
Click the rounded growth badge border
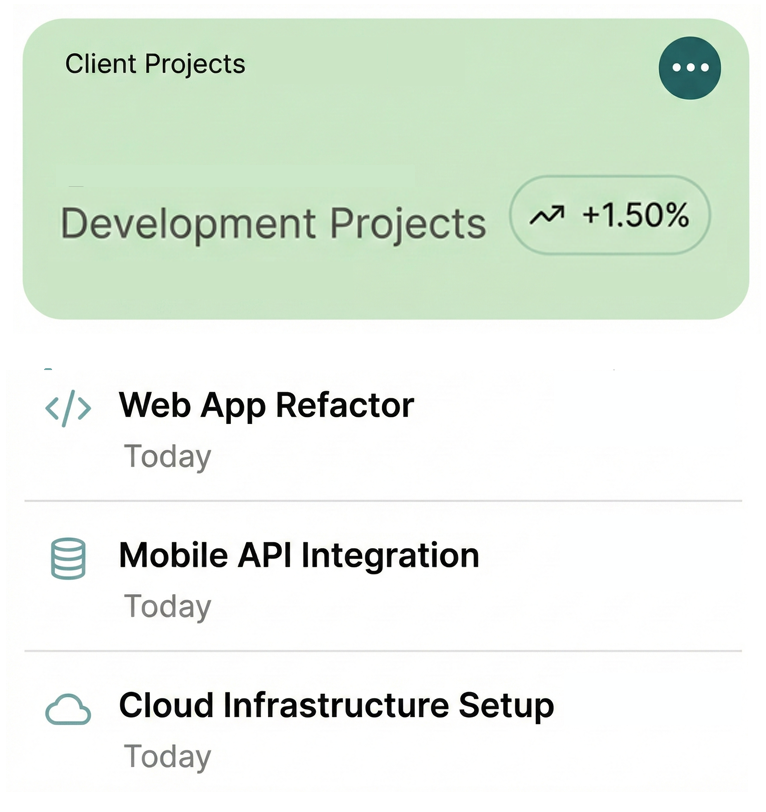click(x=612, y=179)
